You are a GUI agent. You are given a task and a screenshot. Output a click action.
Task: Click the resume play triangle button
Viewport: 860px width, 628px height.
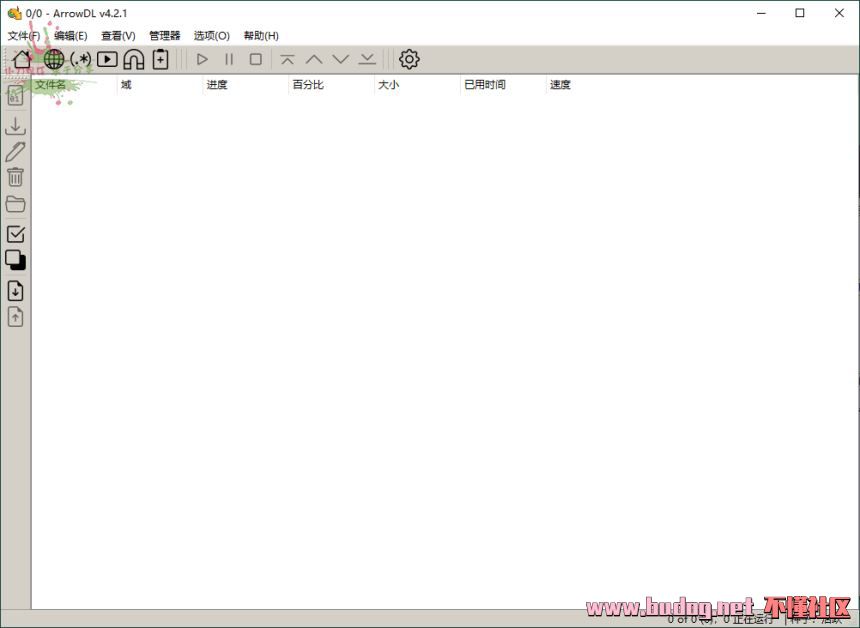click(202, 59)
